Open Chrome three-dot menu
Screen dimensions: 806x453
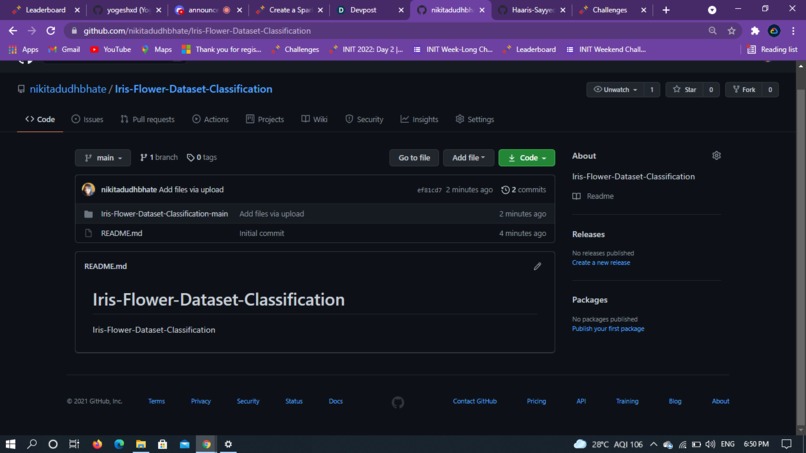[793, 31]
